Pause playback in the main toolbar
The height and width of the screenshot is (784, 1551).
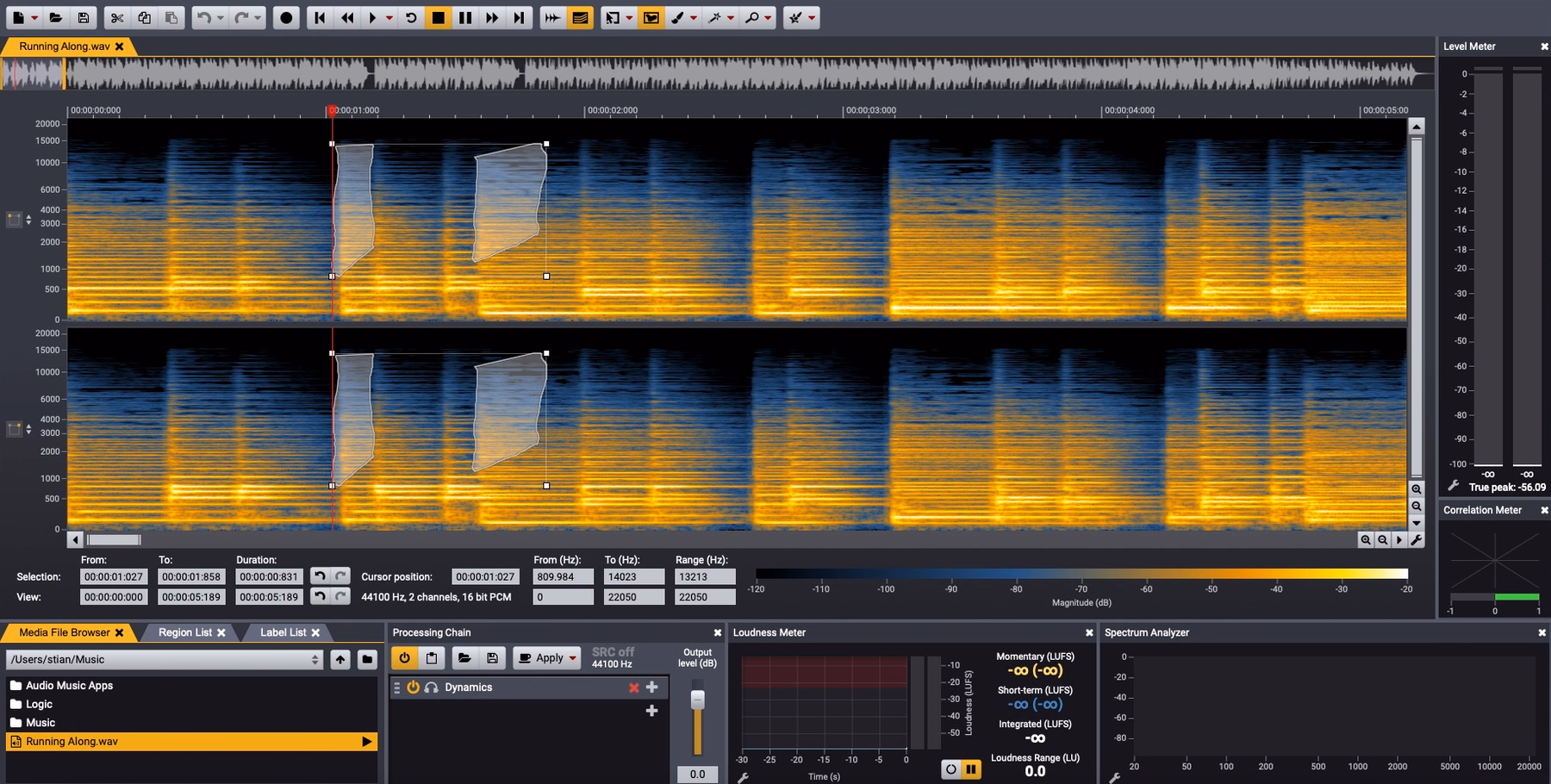coord(465,17)
